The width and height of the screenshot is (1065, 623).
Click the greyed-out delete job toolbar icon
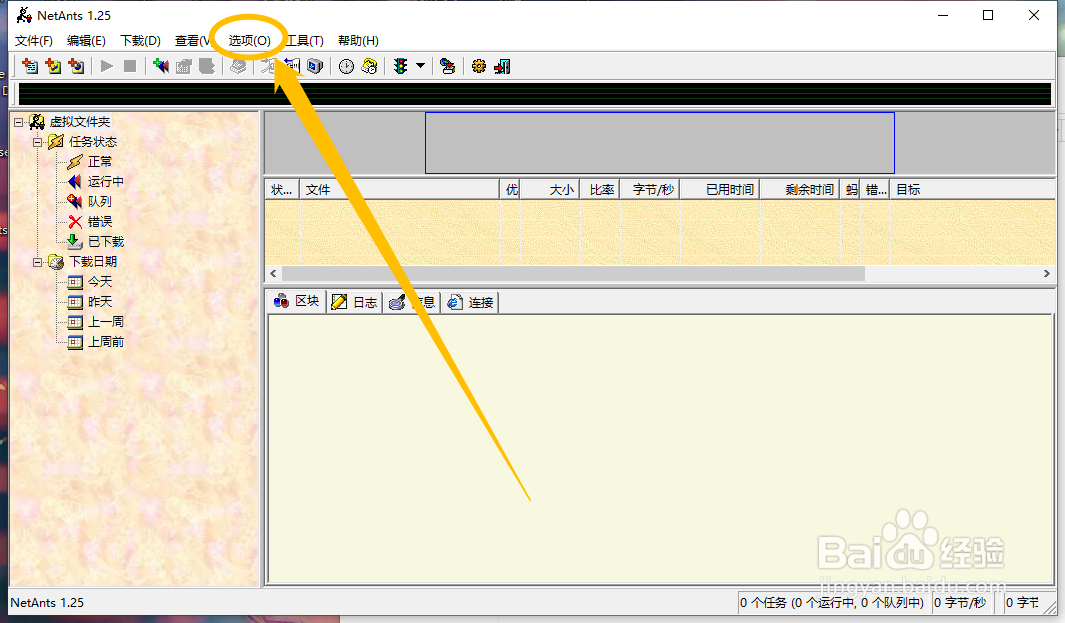[207, 66]
